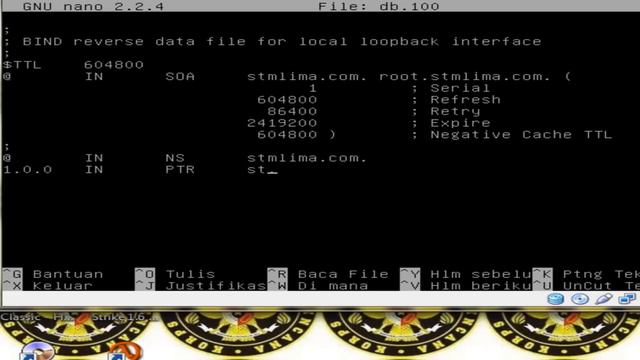The image size is (640, 360).
Task: Click the ; Expire comment
Action: [451, 123]
